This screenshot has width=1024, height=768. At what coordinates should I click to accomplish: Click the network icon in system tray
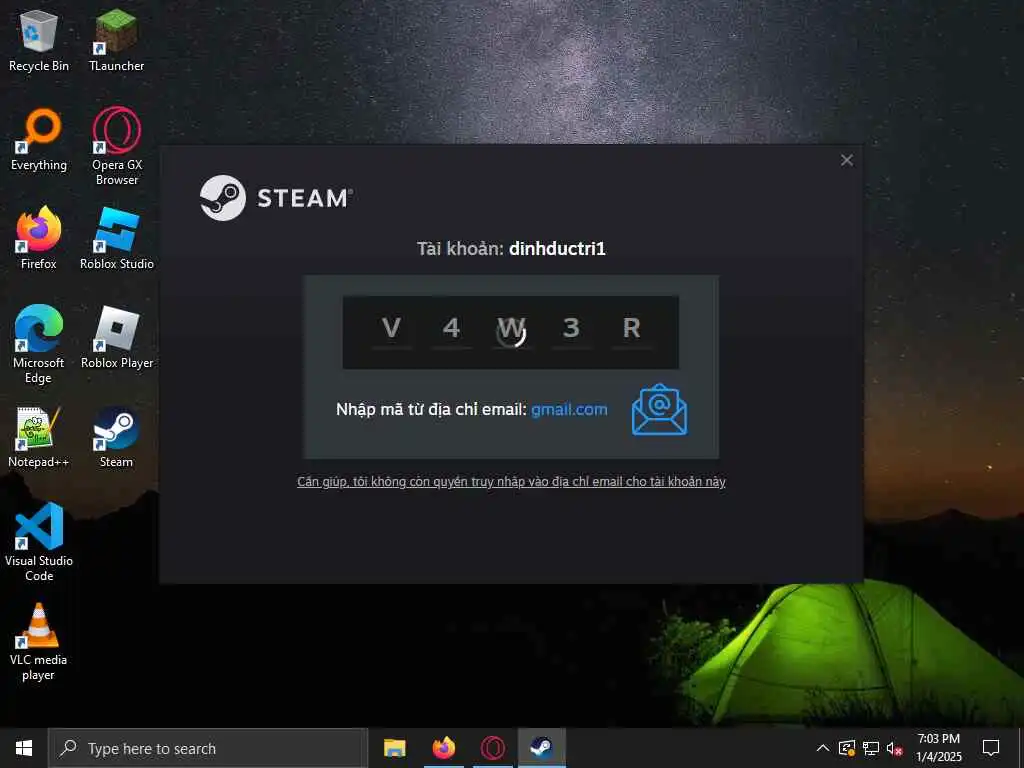pyautogui.click(x=871, y=748)
